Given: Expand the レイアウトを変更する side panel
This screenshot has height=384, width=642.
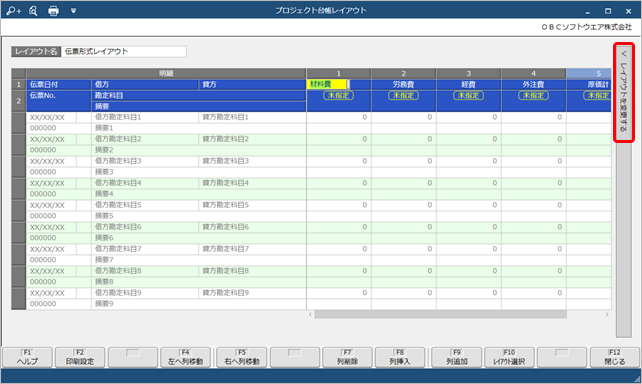Looking at the screenshot, I should point(624,93).
